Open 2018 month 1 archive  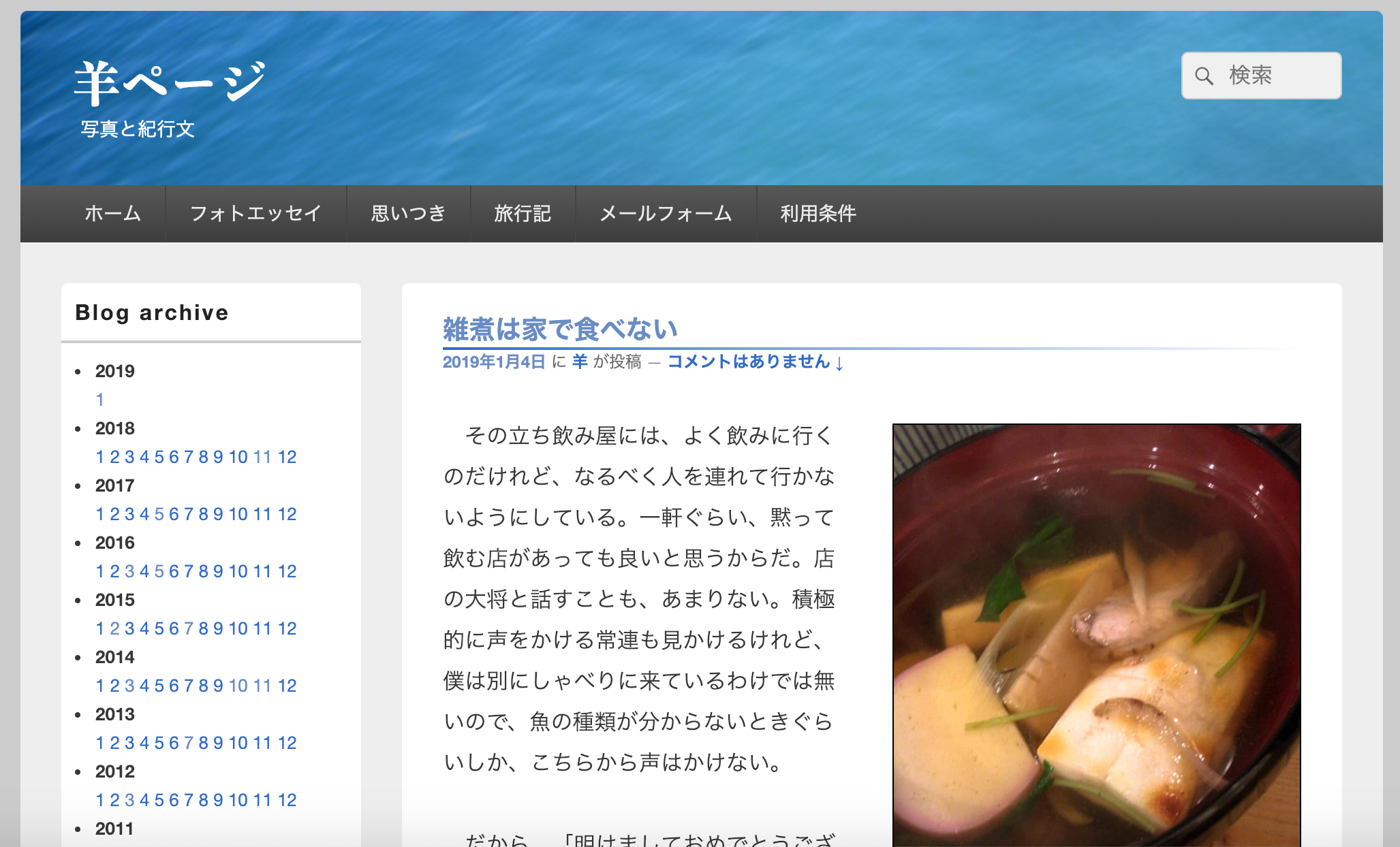100,457
